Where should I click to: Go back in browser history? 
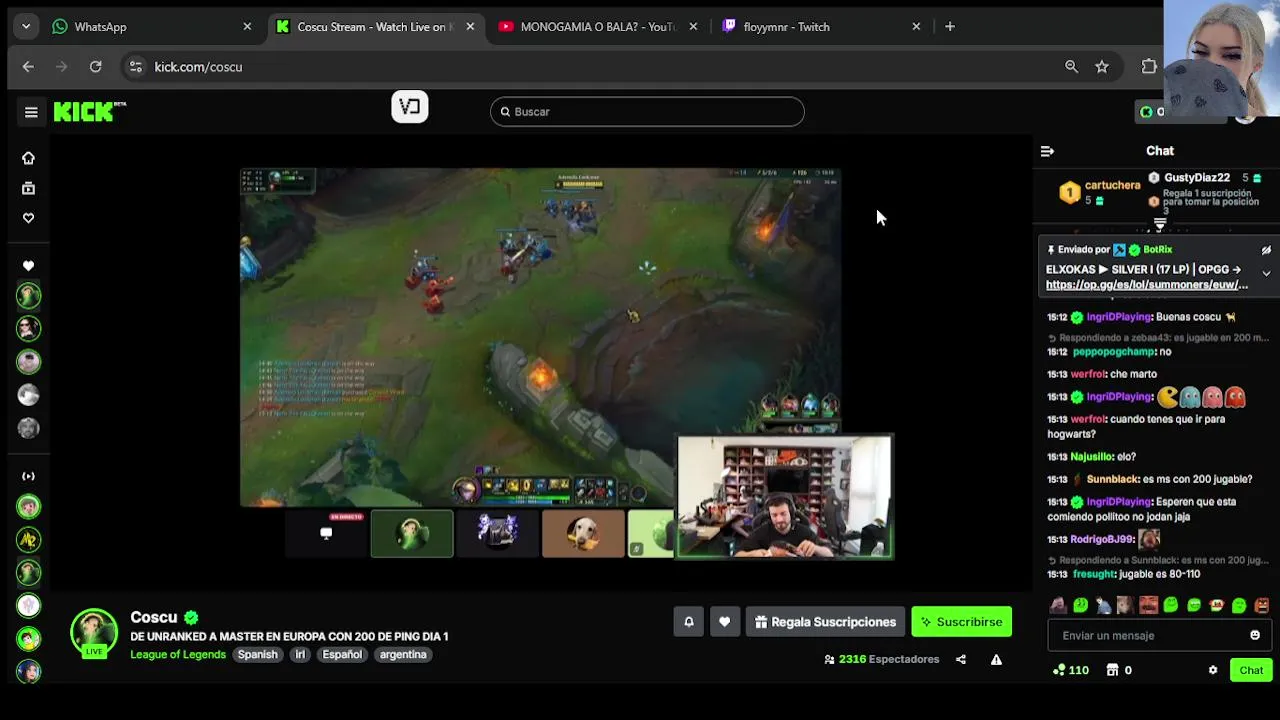(28, 67)
